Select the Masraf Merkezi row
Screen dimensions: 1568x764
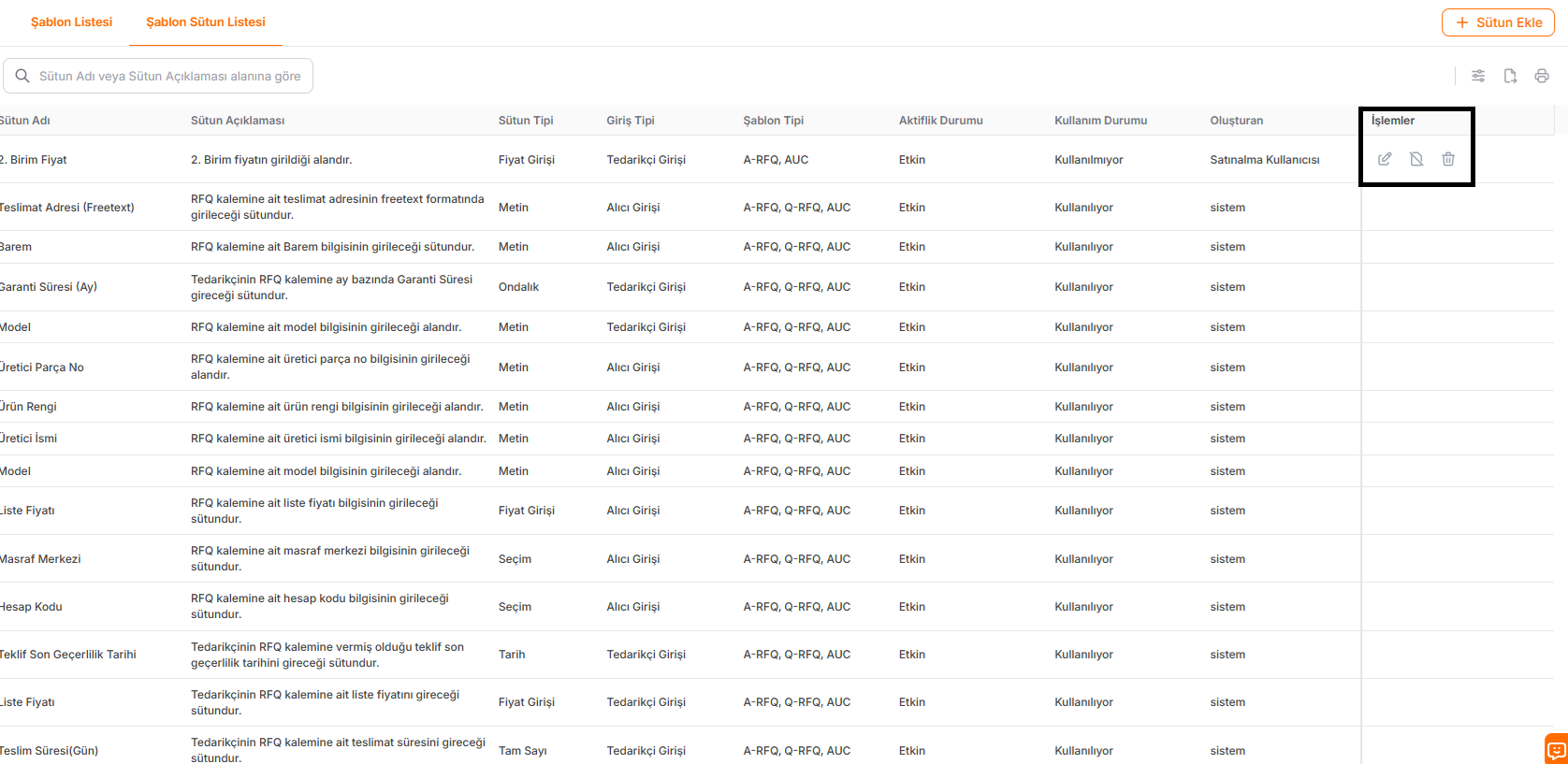pos(41,559)
